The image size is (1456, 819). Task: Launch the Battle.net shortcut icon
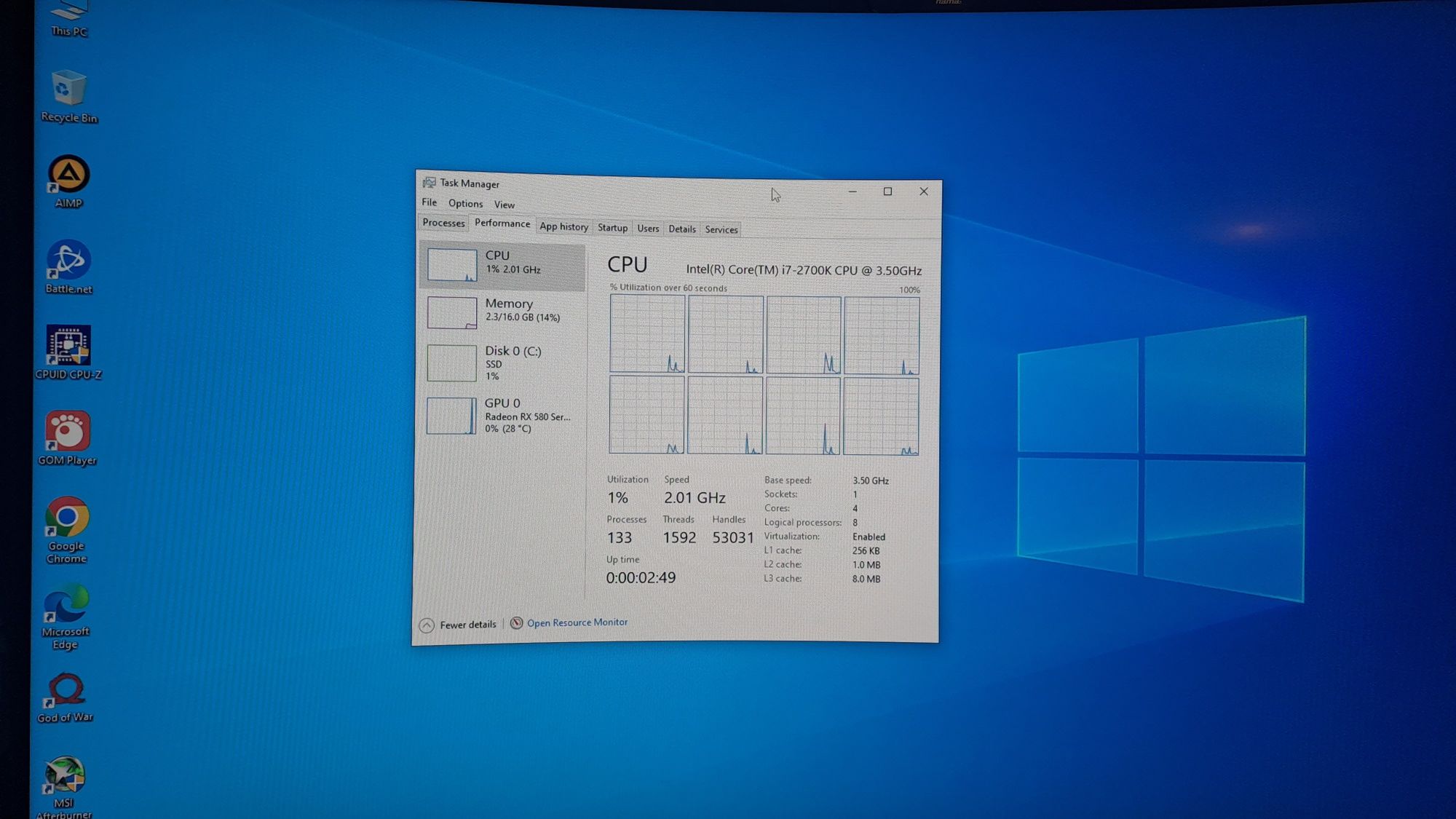click(x=68, y=260)
